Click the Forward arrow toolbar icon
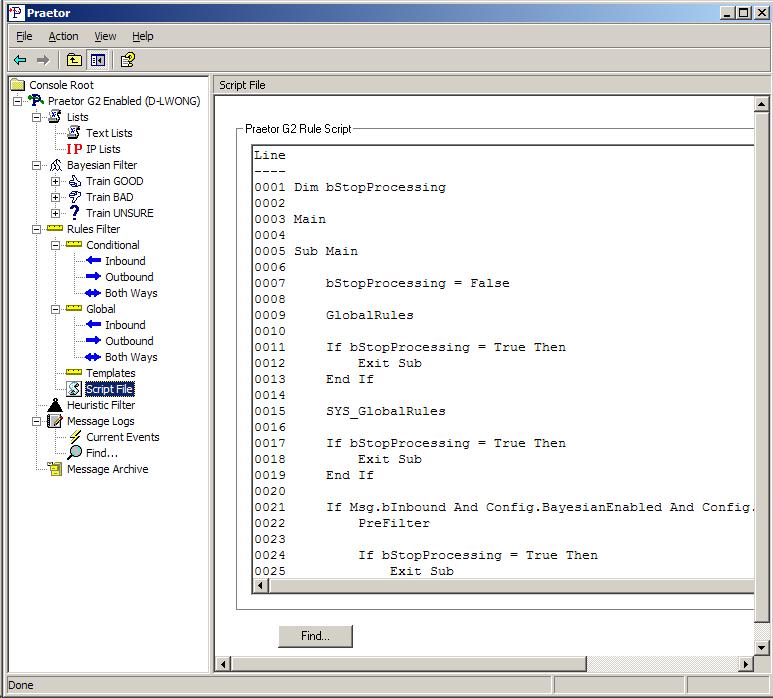 pos(43,60)
